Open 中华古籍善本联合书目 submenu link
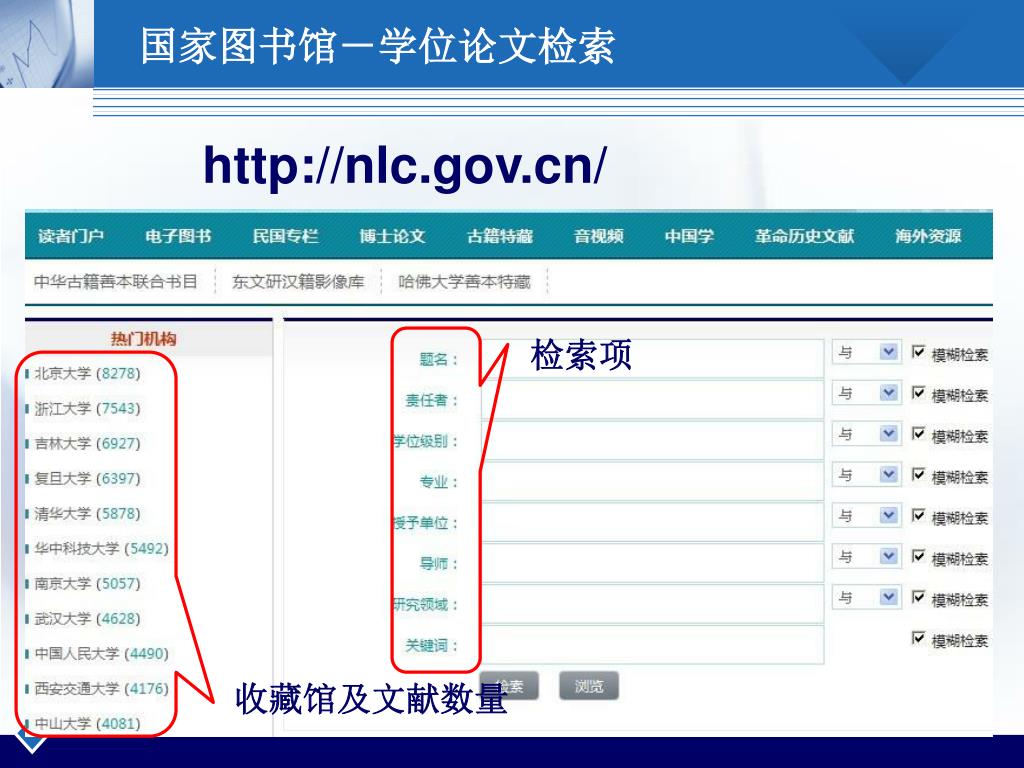This screenshot has height=768, width=1024. coord(116,281)
